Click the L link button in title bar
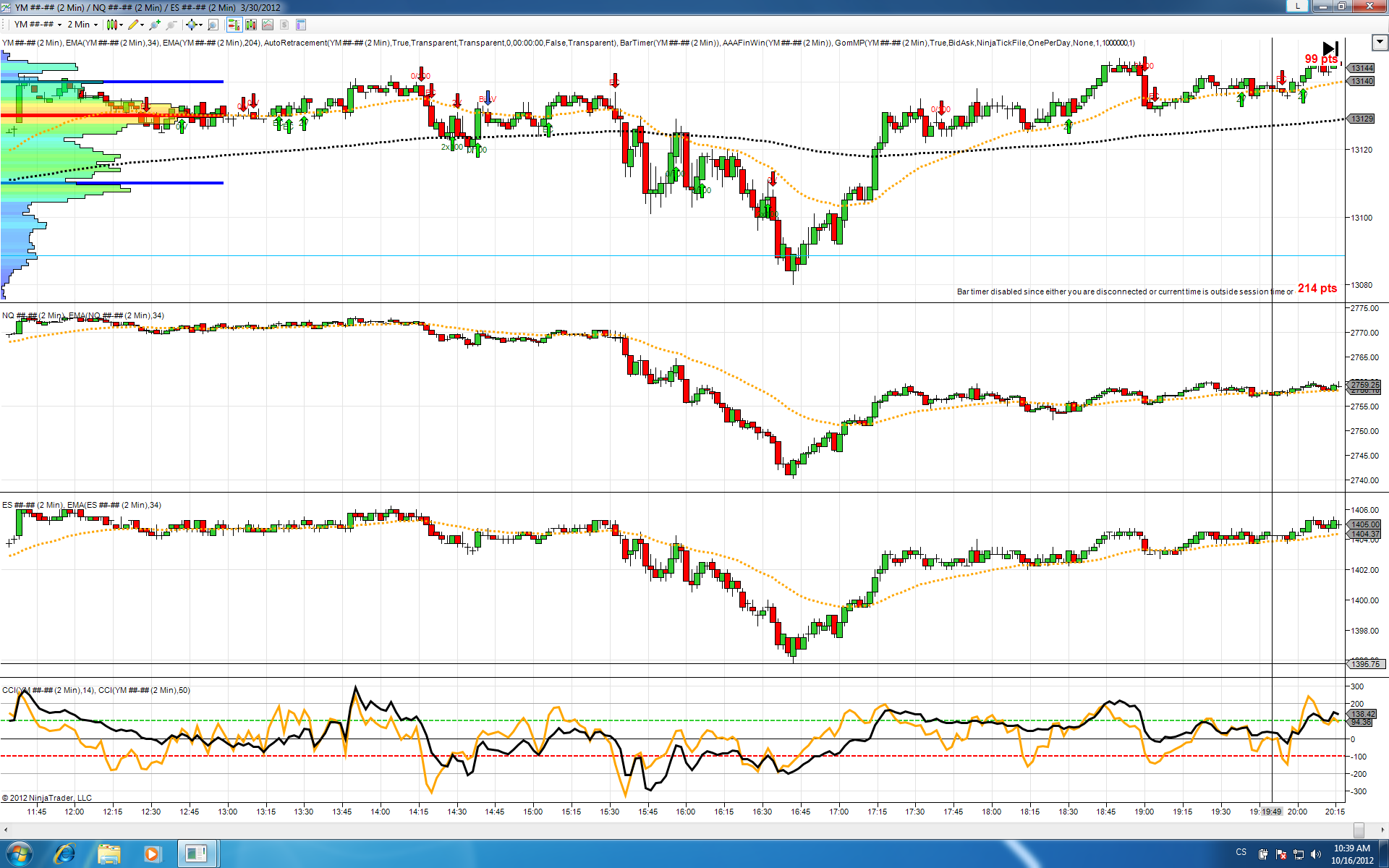The width and height of the screenshot is (1389, 868). pyautogui.click(x=1297, y=7)
